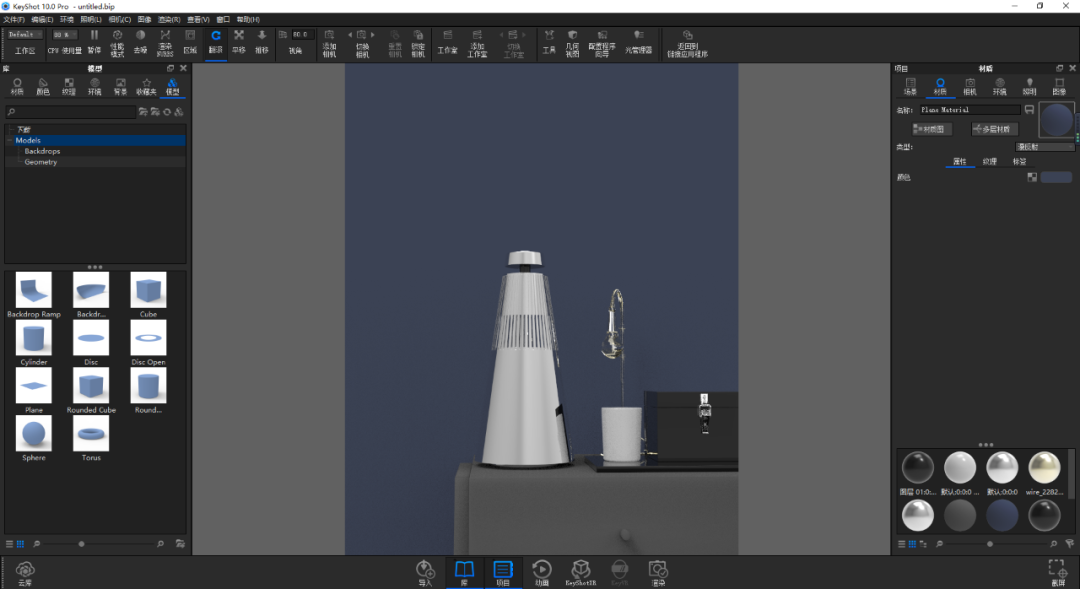This screenshot has height=589, width=1080.
Task: Open the bottom Animation (动画) timeline icon
Action: point(542,572)
